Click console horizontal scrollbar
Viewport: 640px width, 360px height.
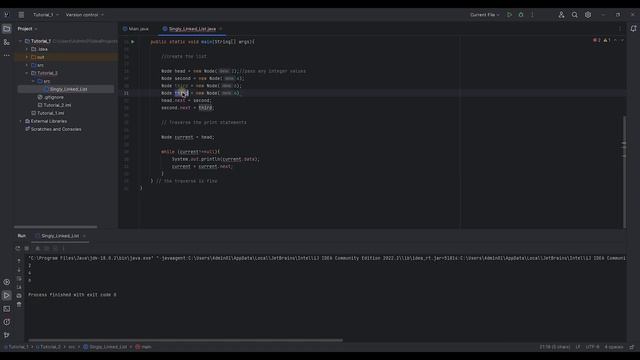point(185,340)
